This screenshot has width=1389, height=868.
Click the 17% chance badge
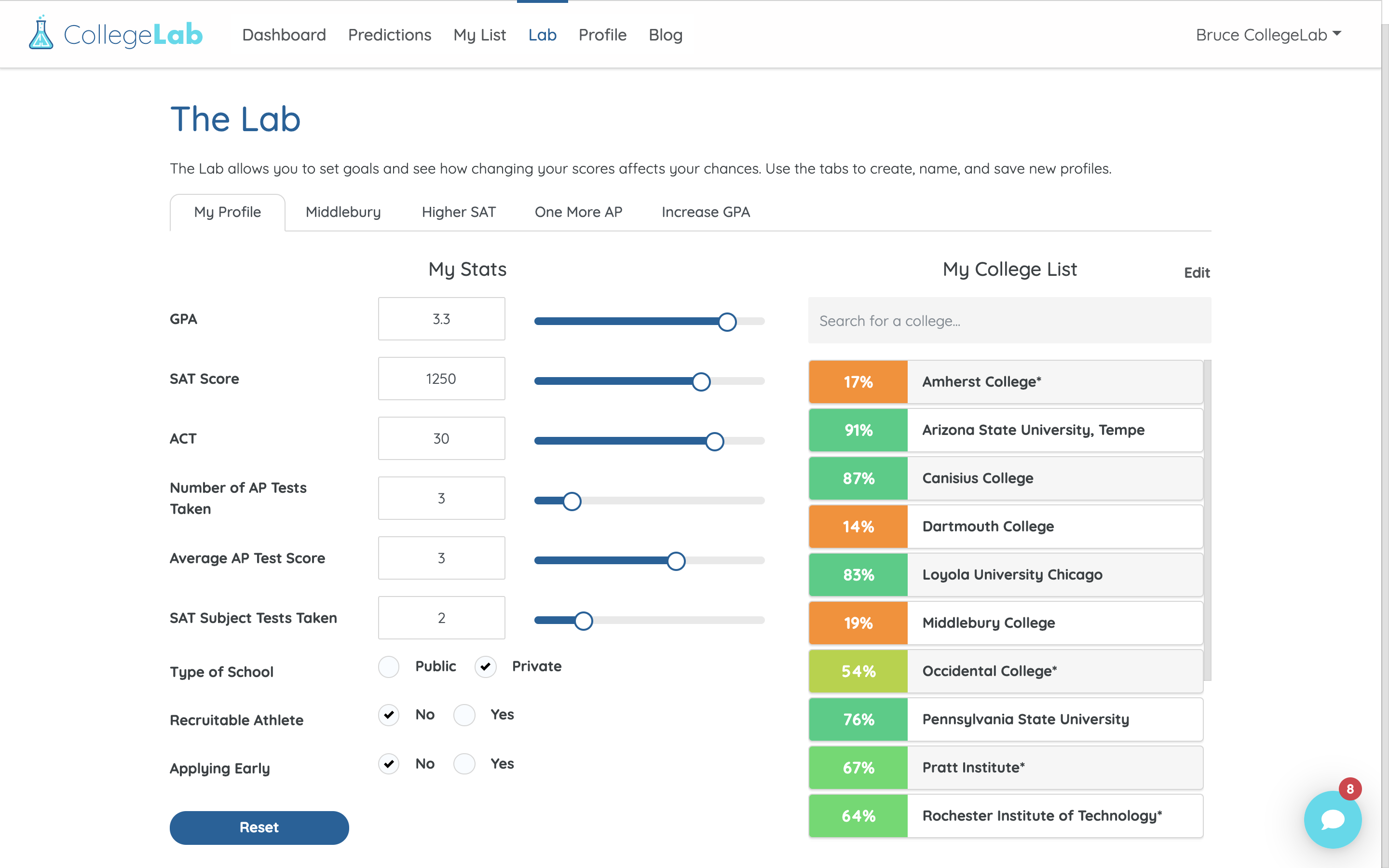[858, 382]
